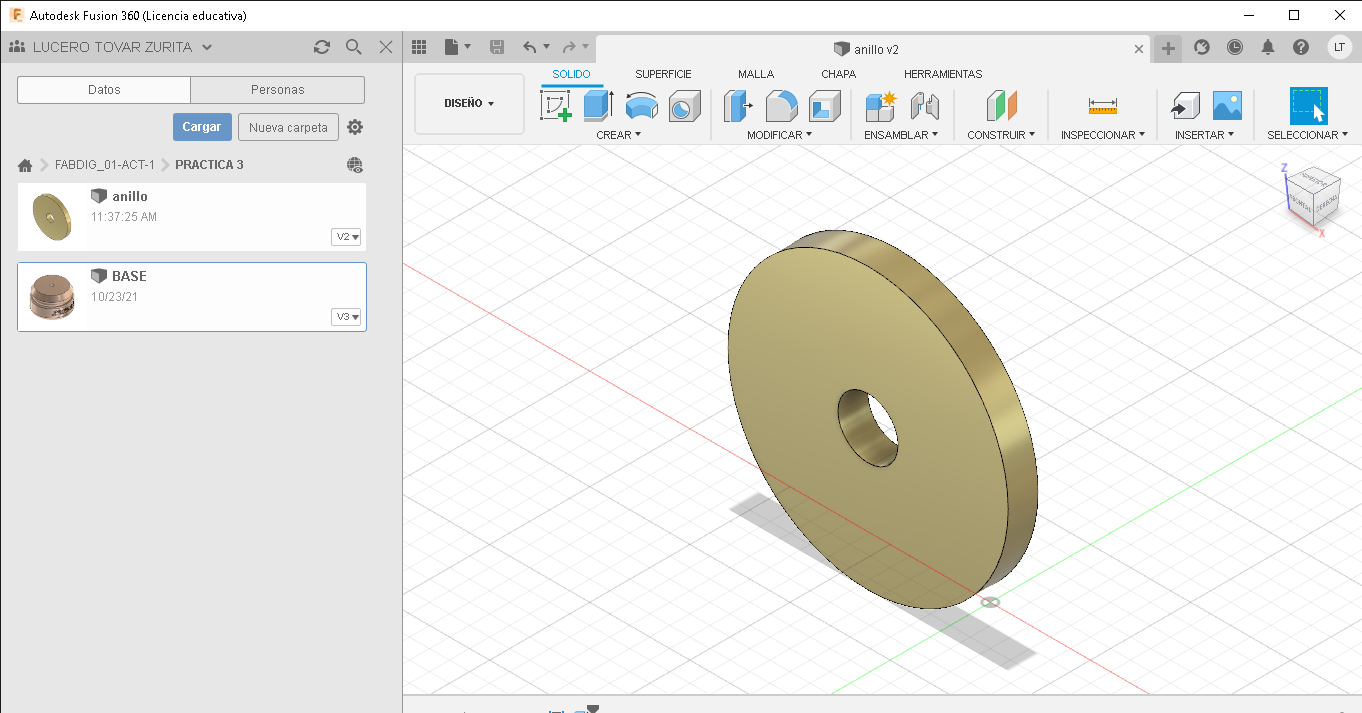Open the Extensions icon
Screen dimensions: 1362x713
(x=1202, y=47)
